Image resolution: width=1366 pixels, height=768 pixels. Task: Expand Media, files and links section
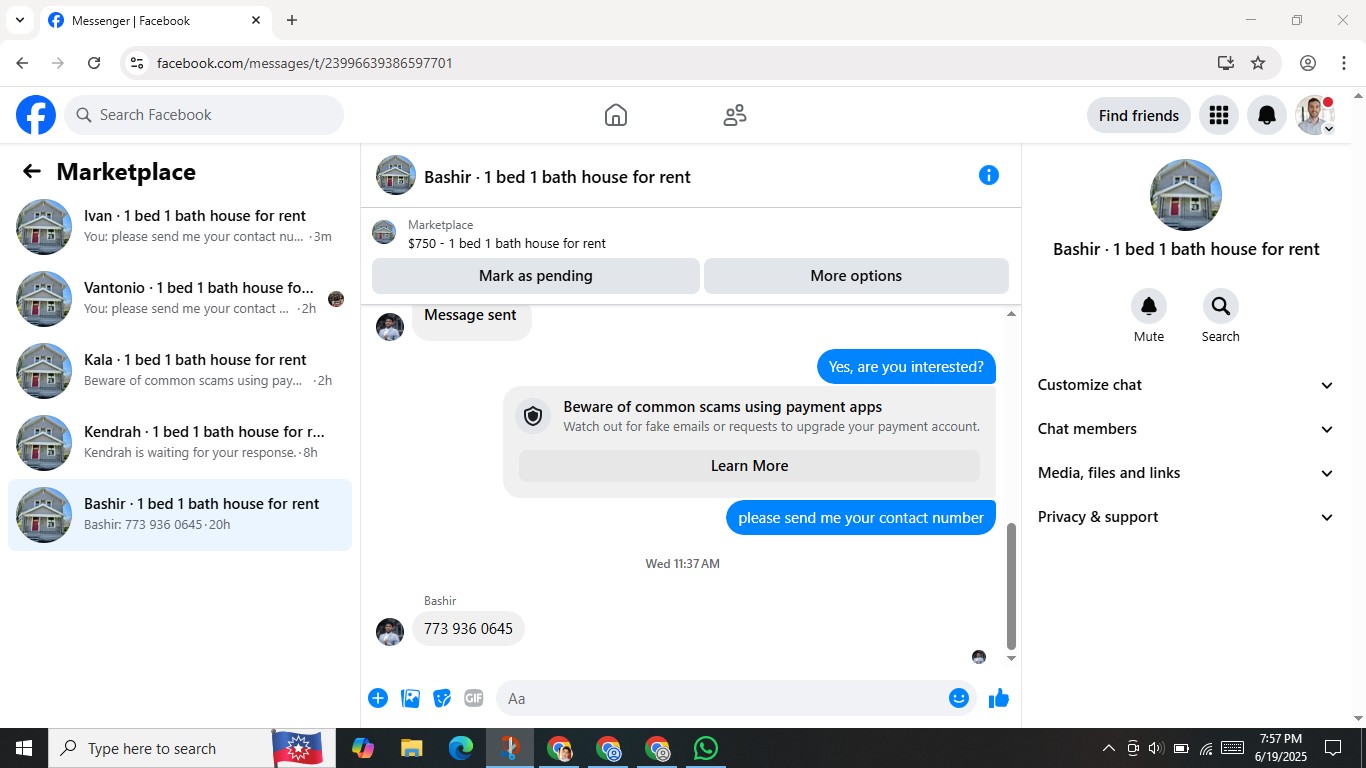coord(1186,473)
